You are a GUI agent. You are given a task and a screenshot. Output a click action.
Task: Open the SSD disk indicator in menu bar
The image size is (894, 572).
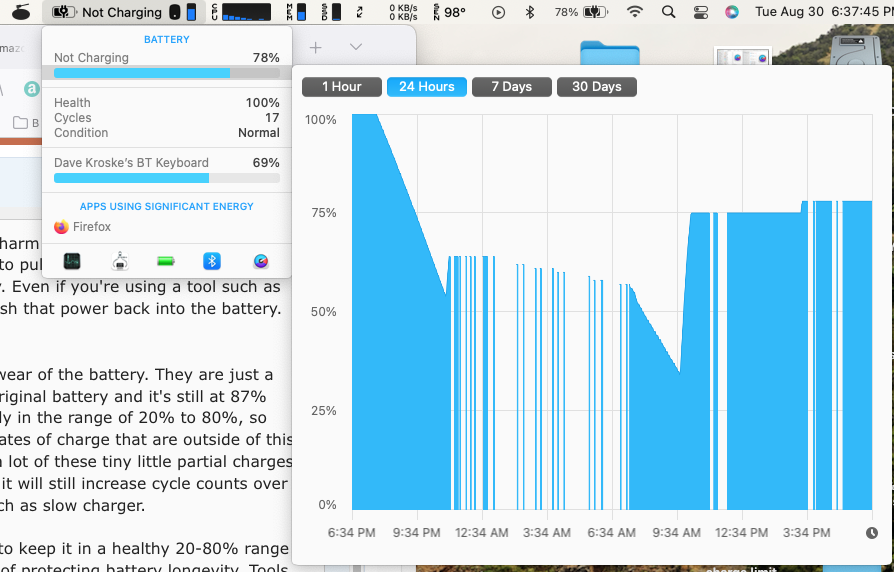tap(331, 12)
